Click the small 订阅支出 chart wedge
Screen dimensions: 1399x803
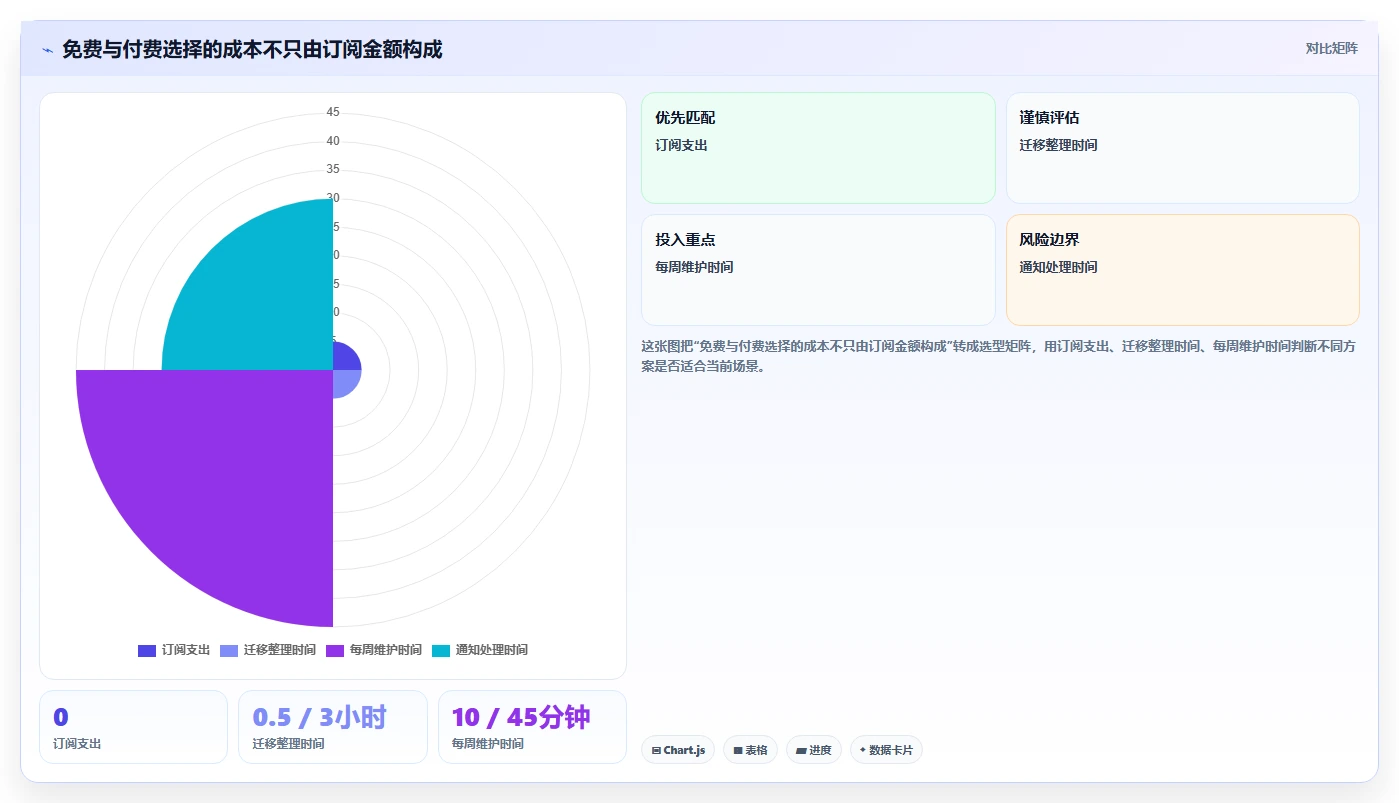click(343, 359)
